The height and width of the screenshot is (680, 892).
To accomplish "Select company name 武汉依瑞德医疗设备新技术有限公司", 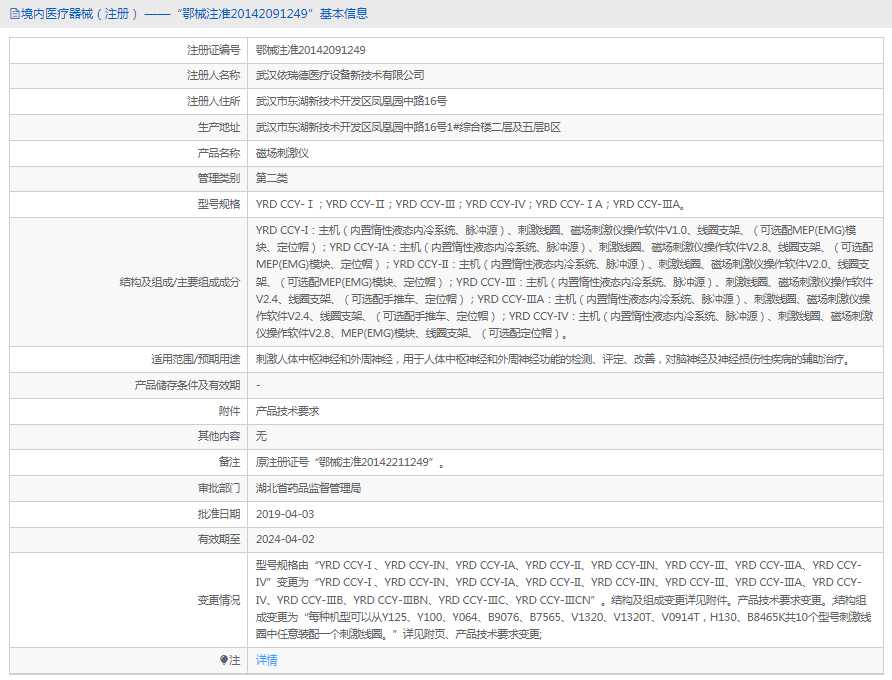I will (x=340, y=75).
